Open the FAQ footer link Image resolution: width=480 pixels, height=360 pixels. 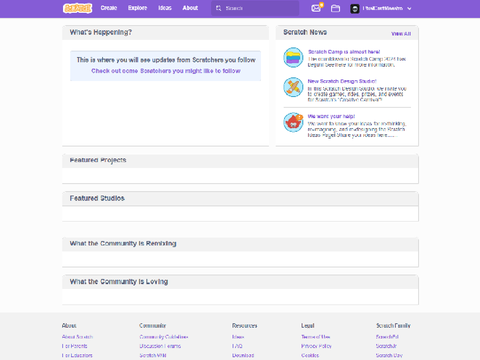click(x=237, y=346)
